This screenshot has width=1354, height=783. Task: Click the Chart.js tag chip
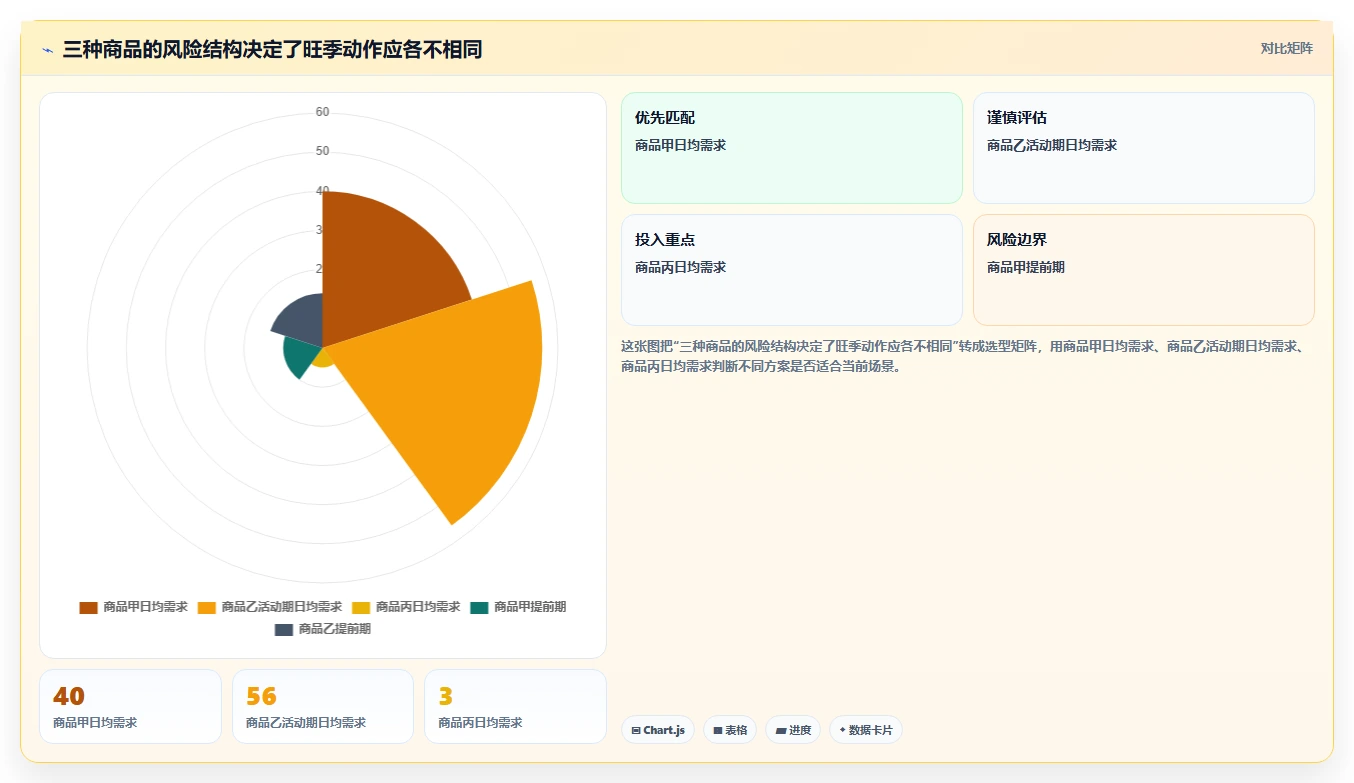click(x=658, y=730)
